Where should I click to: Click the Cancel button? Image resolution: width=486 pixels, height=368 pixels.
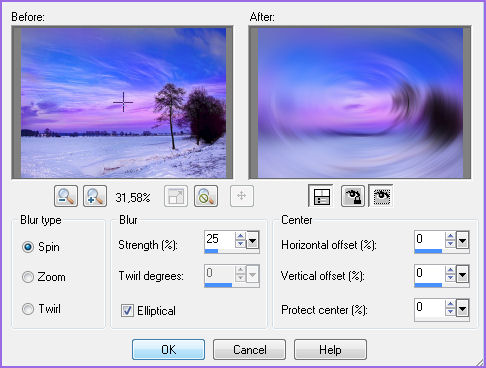click(x=249, y=349)
